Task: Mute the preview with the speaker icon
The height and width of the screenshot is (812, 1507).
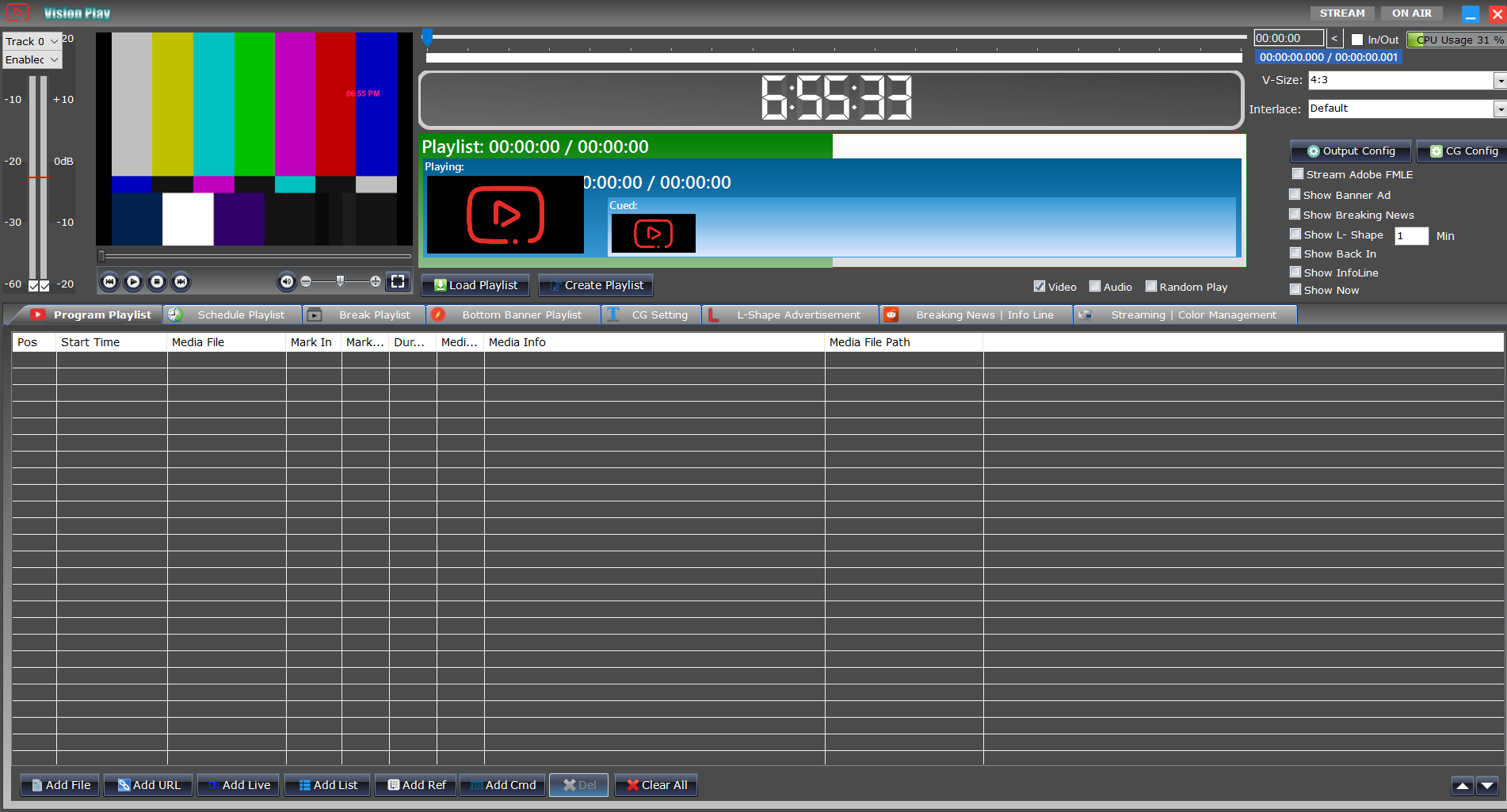Action: point(287,281)
